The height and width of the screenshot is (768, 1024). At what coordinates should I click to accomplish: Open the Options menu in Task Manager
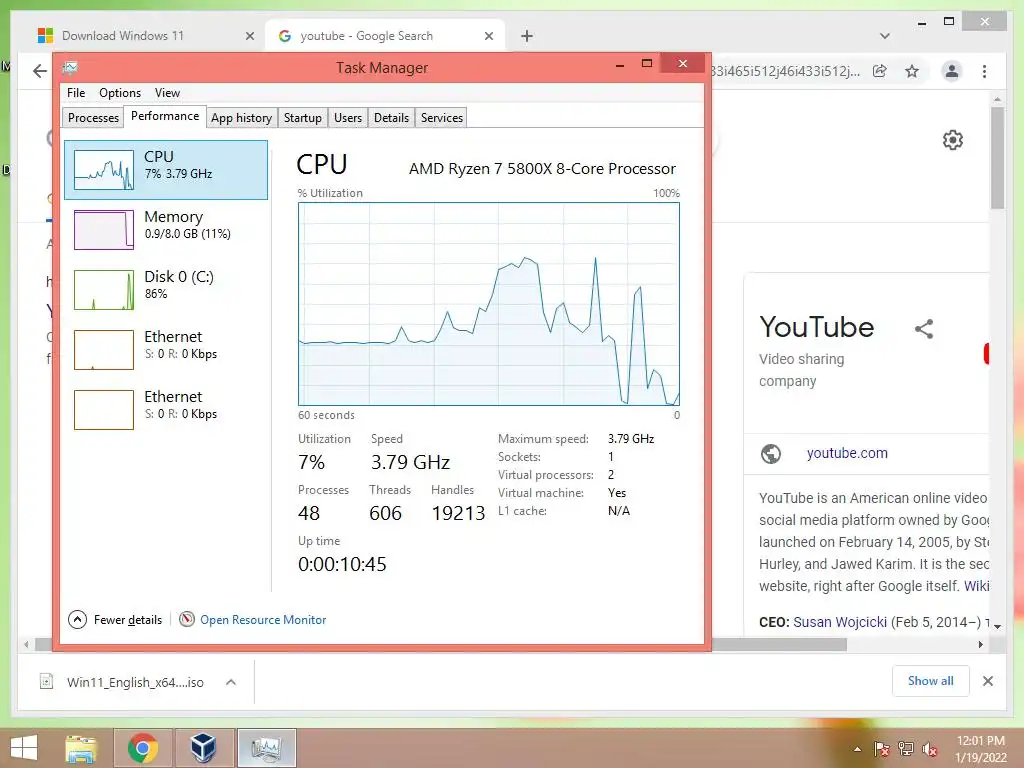[120, 93]
